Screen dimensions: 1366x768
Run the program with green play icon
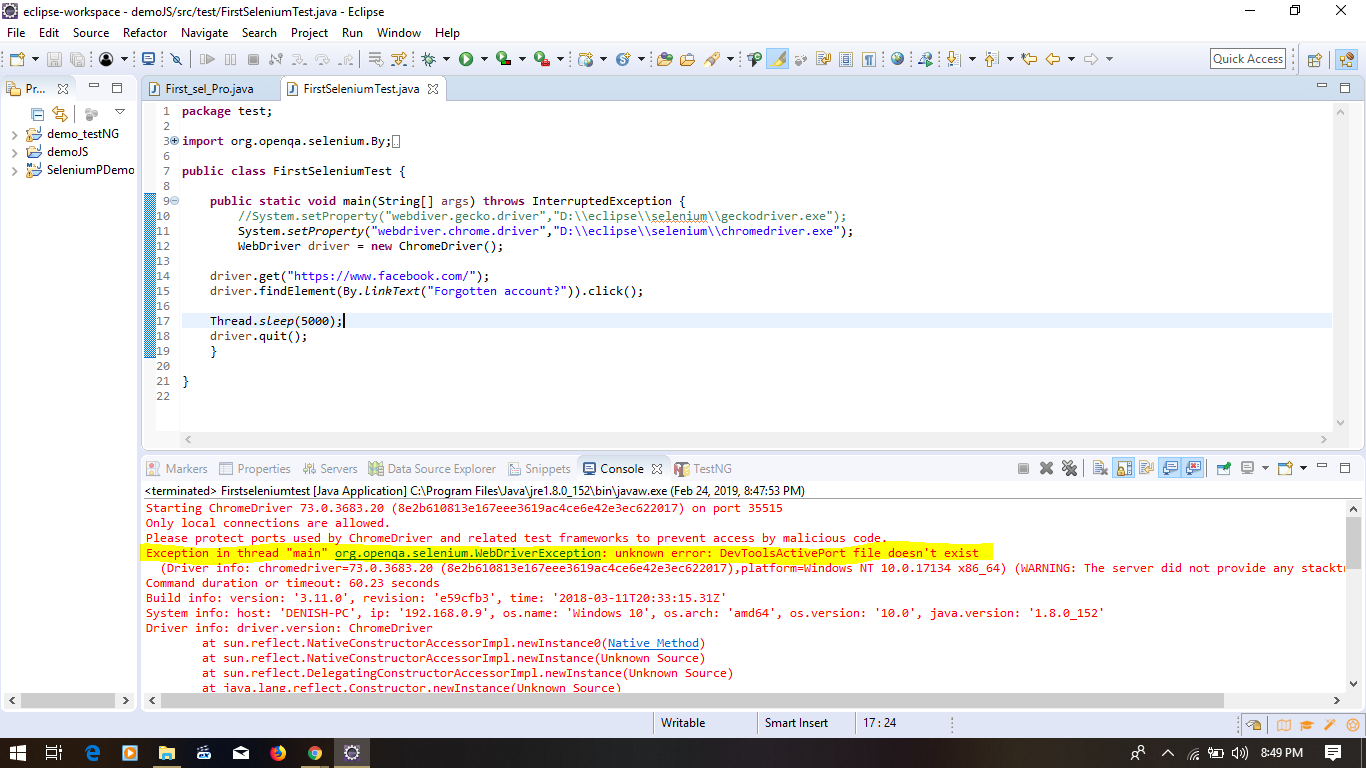pos(466,59)
